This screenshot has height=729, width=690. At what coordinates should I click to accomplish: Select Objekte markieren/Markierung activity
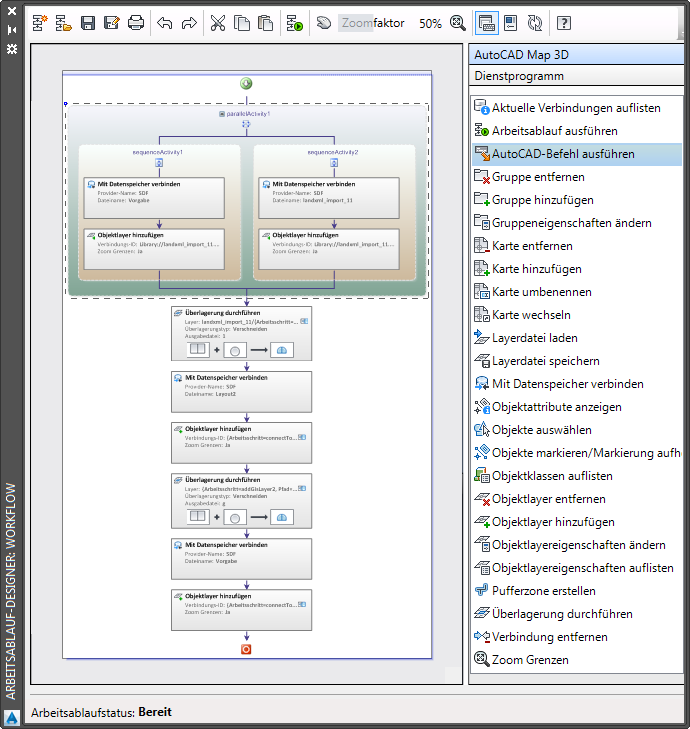click(x=577, y=453)
